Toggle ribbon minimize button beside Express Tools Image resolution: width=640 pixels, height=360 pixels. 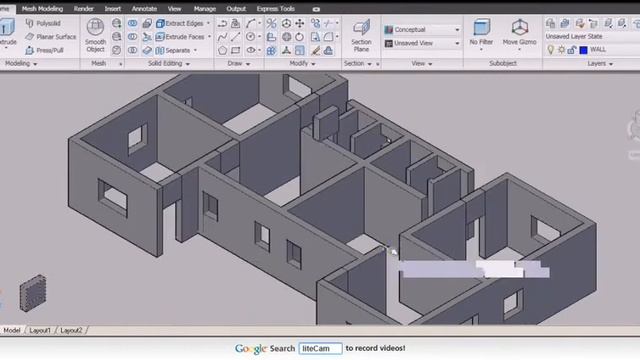(x=316, y=9)
